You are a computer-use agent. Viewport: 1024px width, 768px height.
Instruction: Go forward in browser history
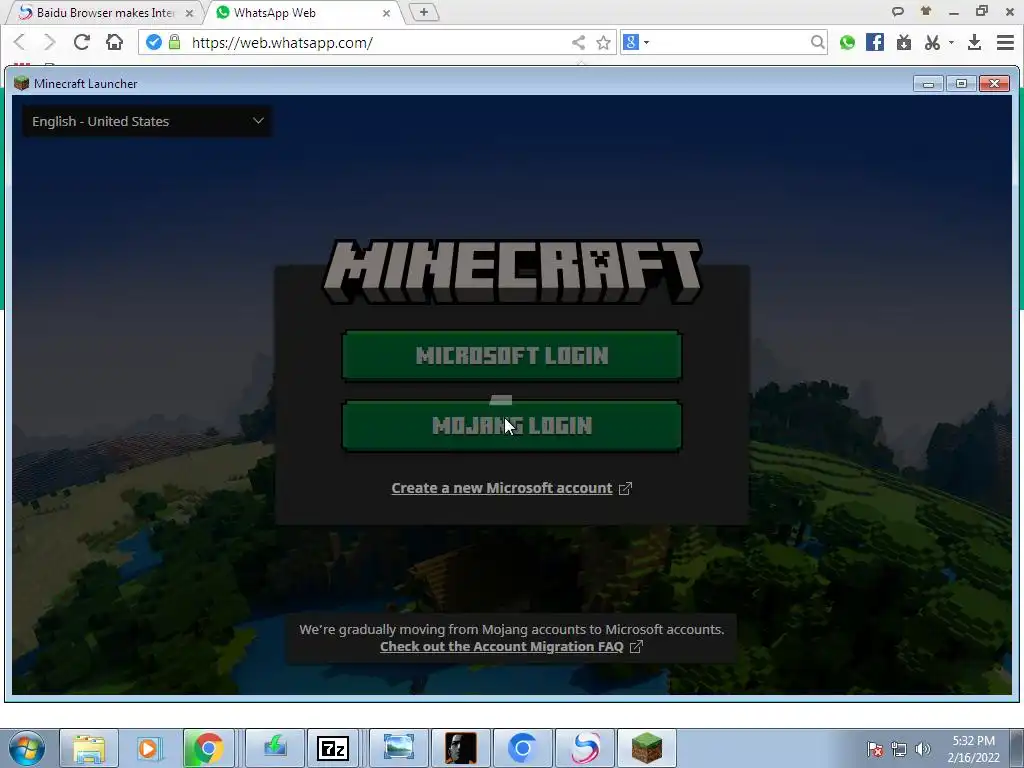click(x=50, y=42)
